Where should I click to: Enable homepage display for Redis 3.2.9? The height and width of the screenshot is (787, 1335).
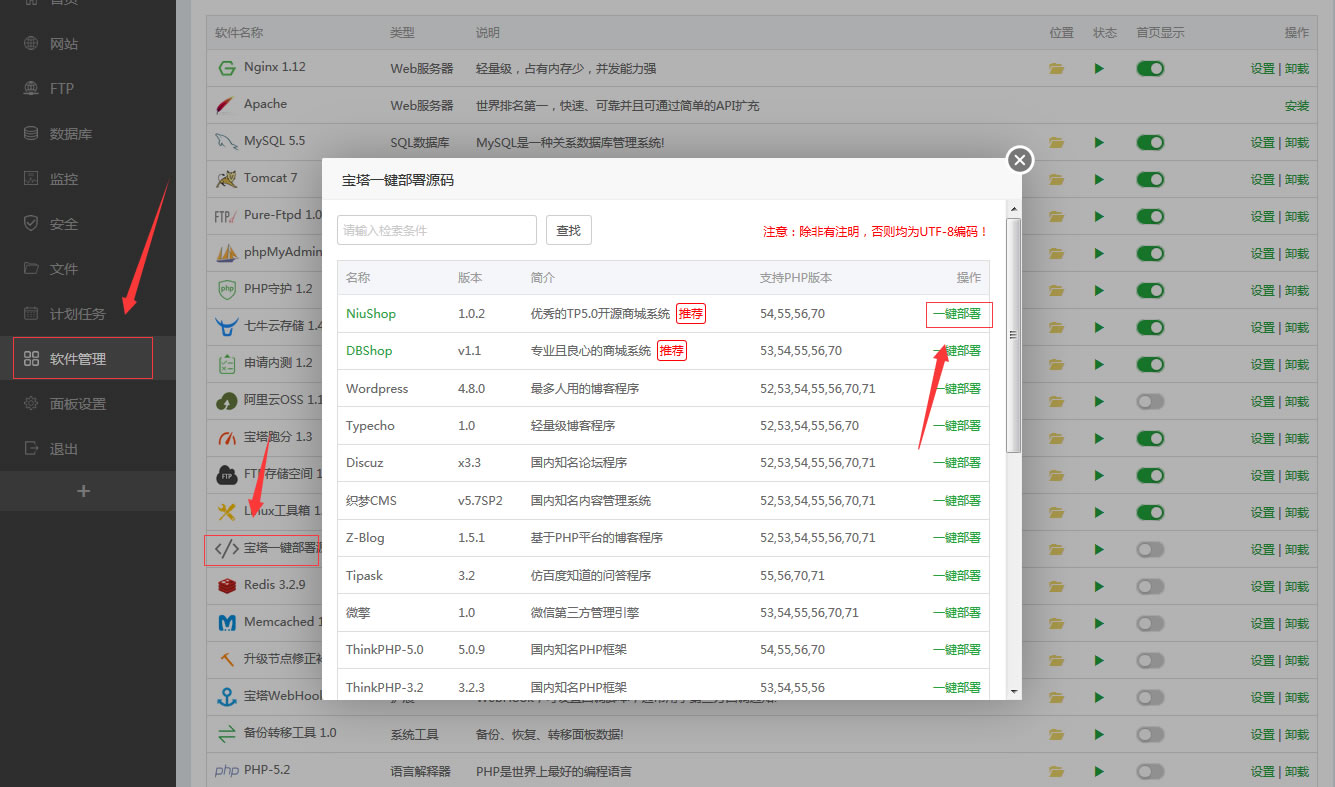click(x=1151, y=586)
